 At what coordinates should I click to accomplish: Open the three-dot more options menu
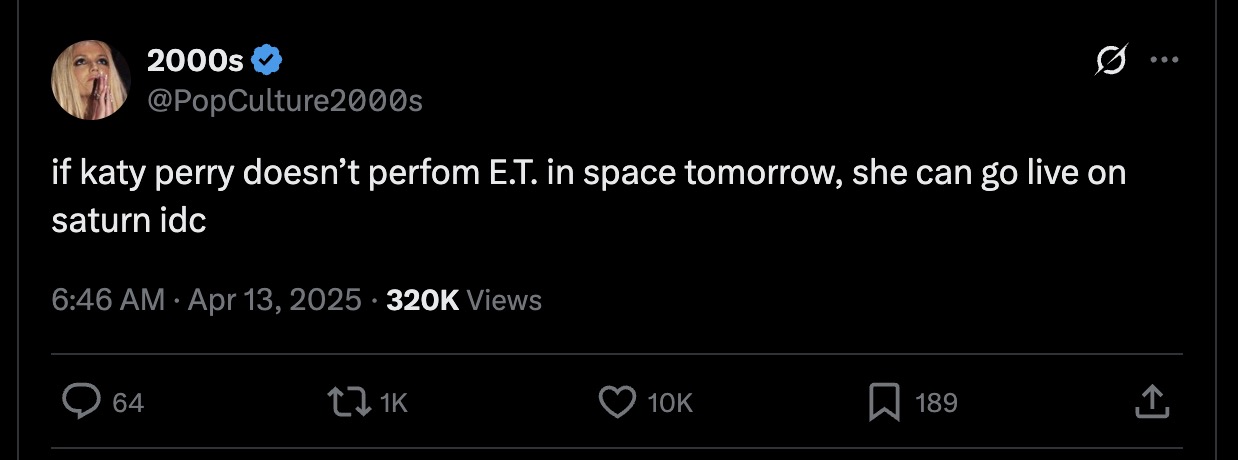[x=1164, y=61]
